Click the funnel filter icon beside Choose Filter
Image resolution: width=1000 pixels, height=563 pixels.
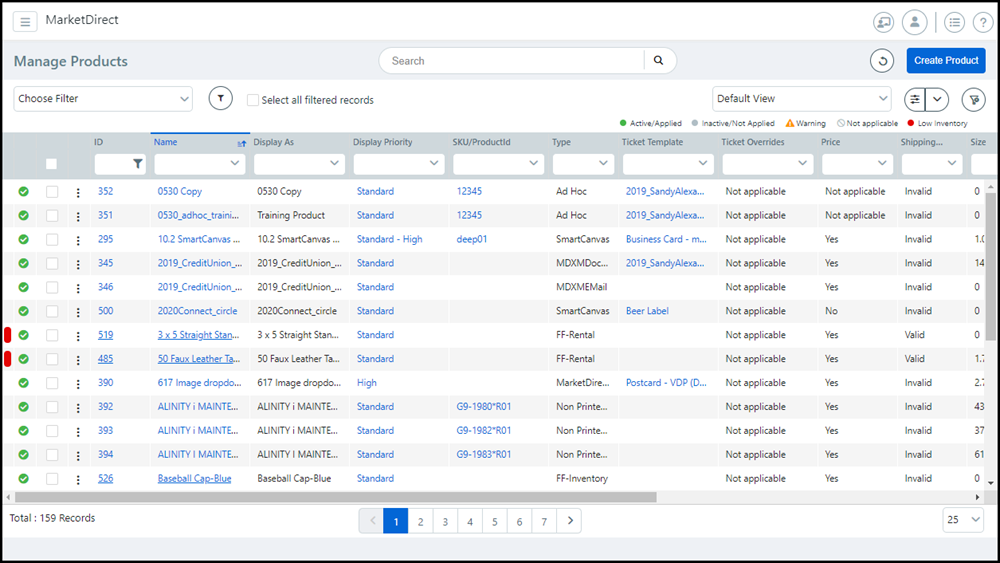coord(220,99)
